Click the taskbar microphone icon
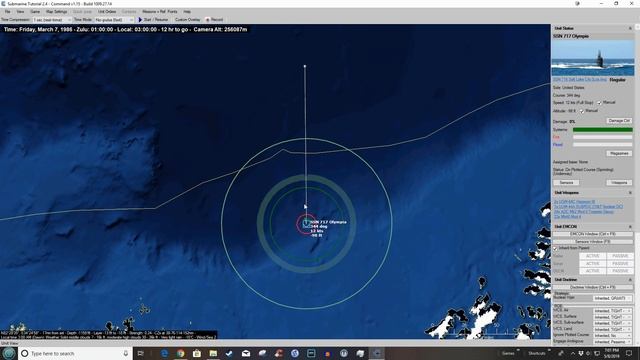Viewport: 640px width, 360px height. coord(126,353)
